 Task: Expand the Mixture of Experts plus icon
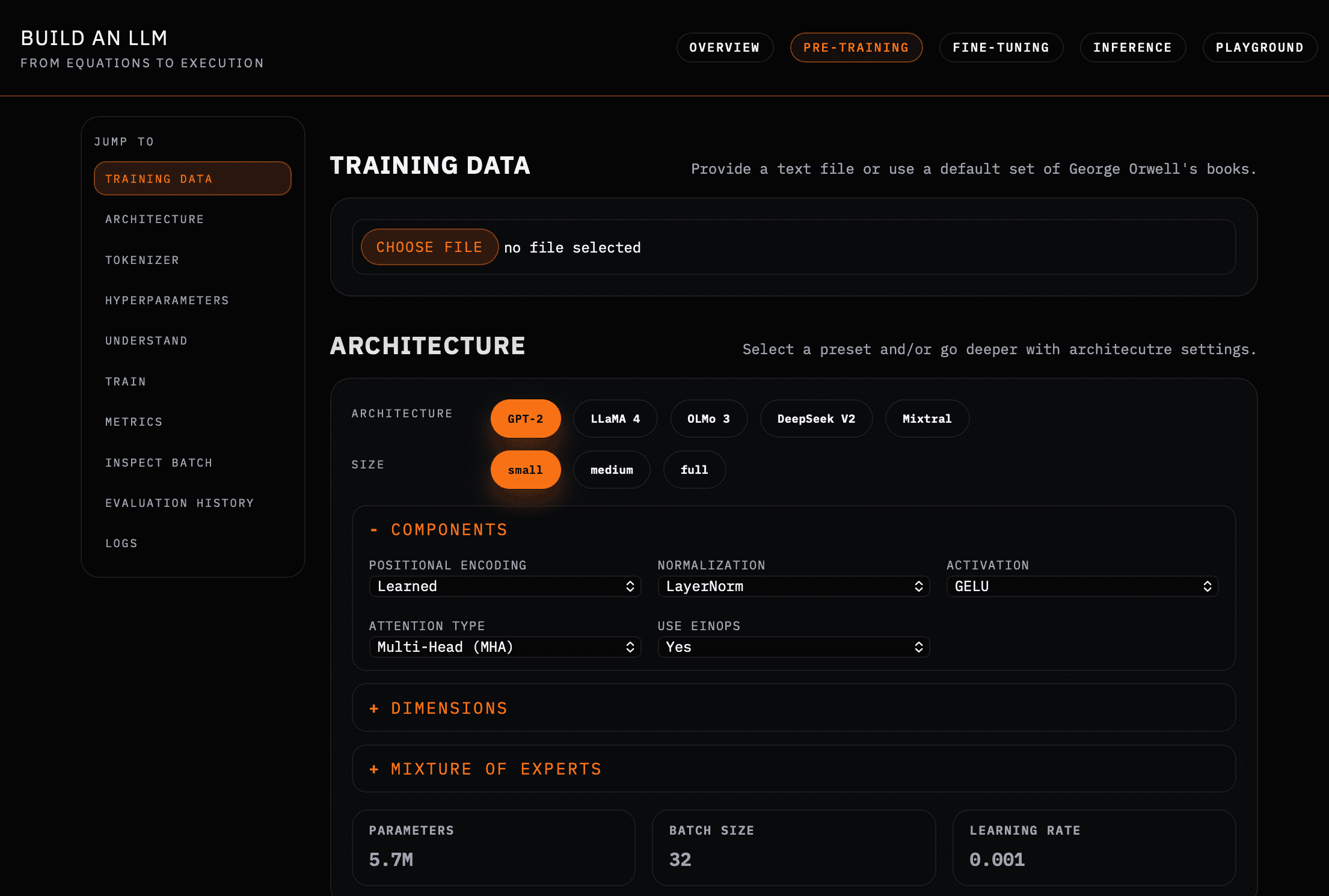pos(374,769)
